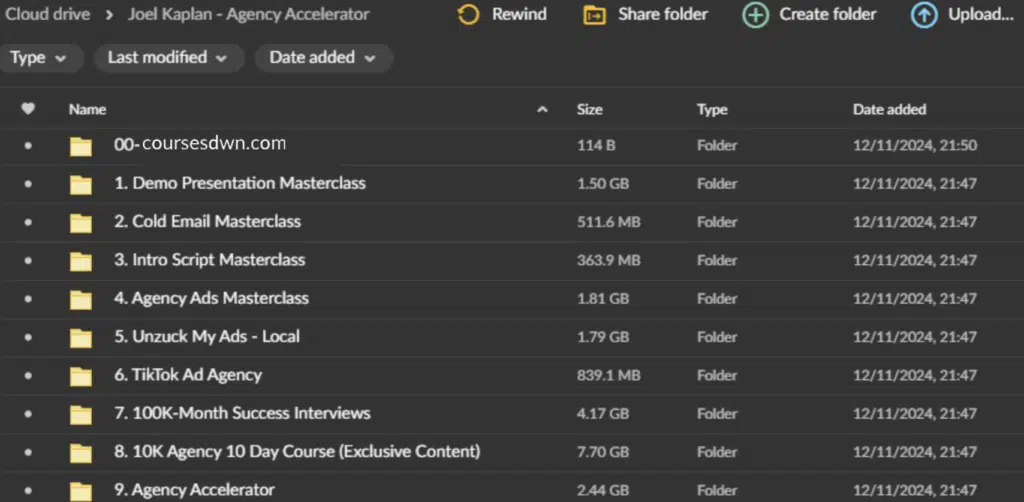Click the Create folder plus icon
Image resolution: width=1024 pixels, height=502 pixels.
[755, 15]
